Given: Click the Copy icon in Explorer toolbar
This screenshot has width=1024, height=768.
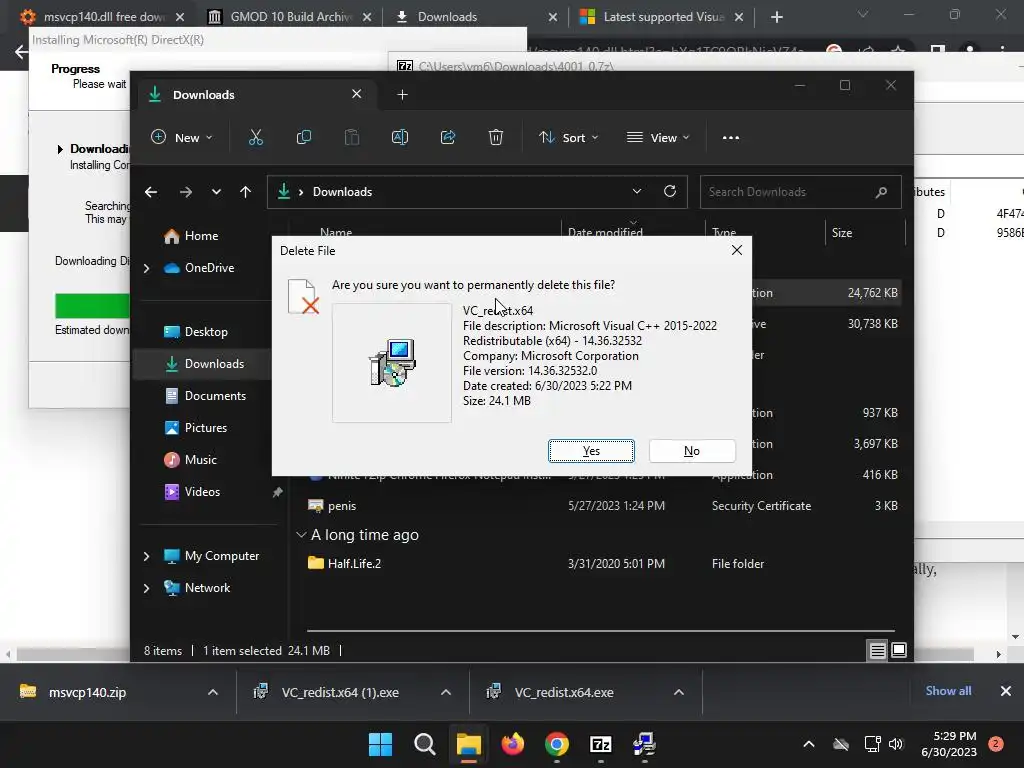Looking at the screenshot, I should click(304, 138).
